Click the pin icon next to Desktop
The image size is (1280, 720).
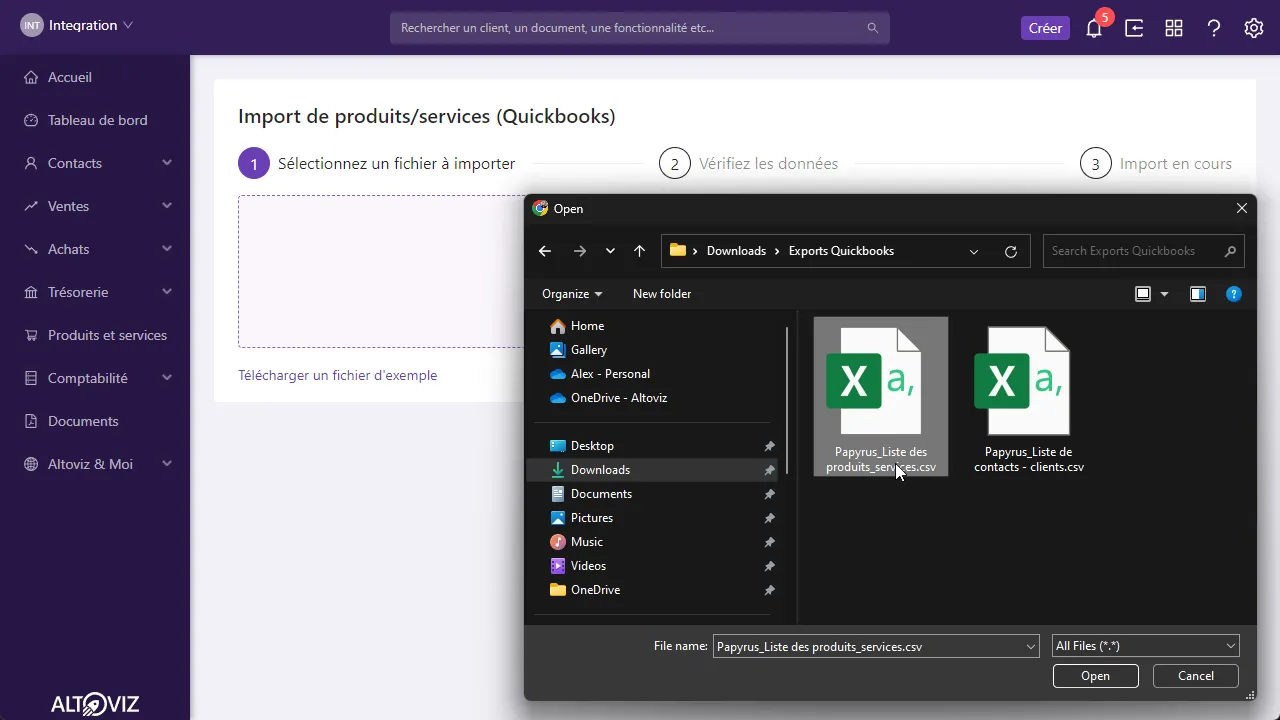point(769,446)
